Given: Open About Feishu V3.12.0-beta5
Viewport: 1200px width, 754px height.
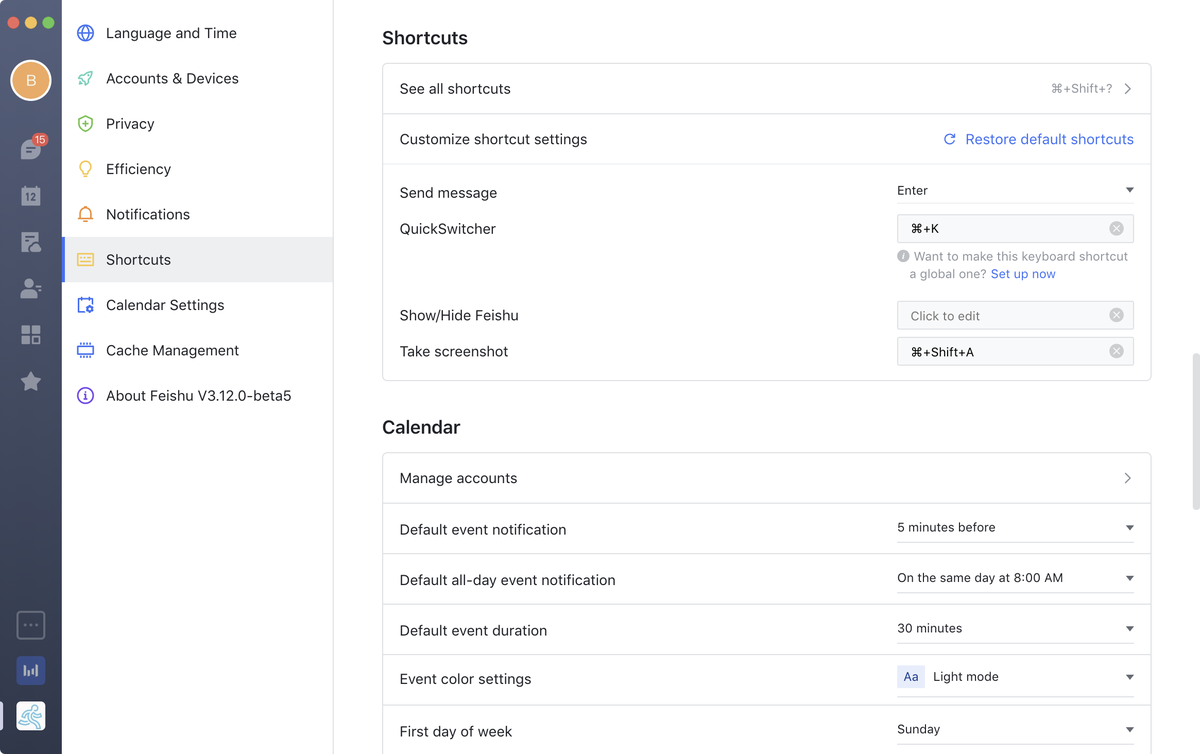Looking at the screenshot, I should (x=197, y=396).
